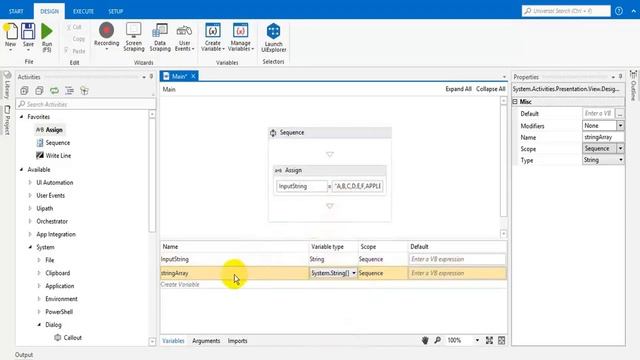Click the second Activities panel toolbar icon
The width and height of the screenshot is (640, 360).
tap(39, 91)
